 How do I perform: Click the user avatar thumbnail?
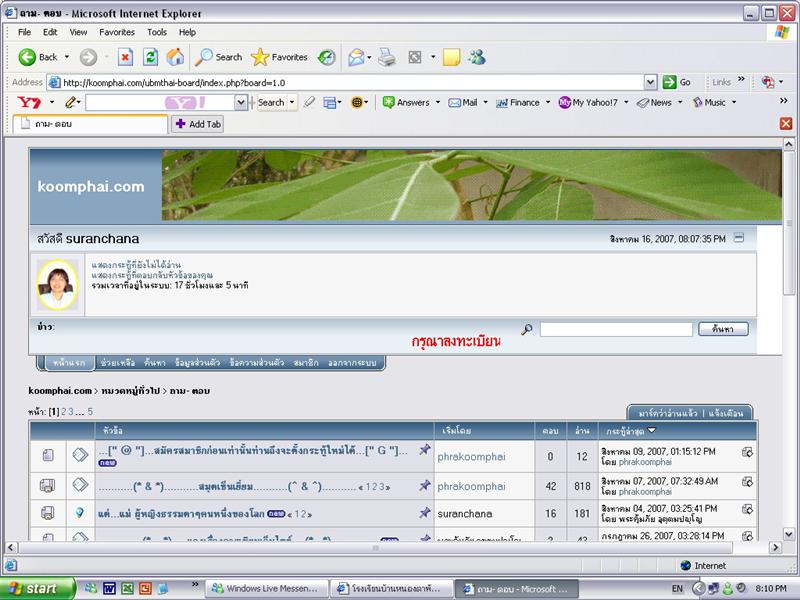[57, 284]
